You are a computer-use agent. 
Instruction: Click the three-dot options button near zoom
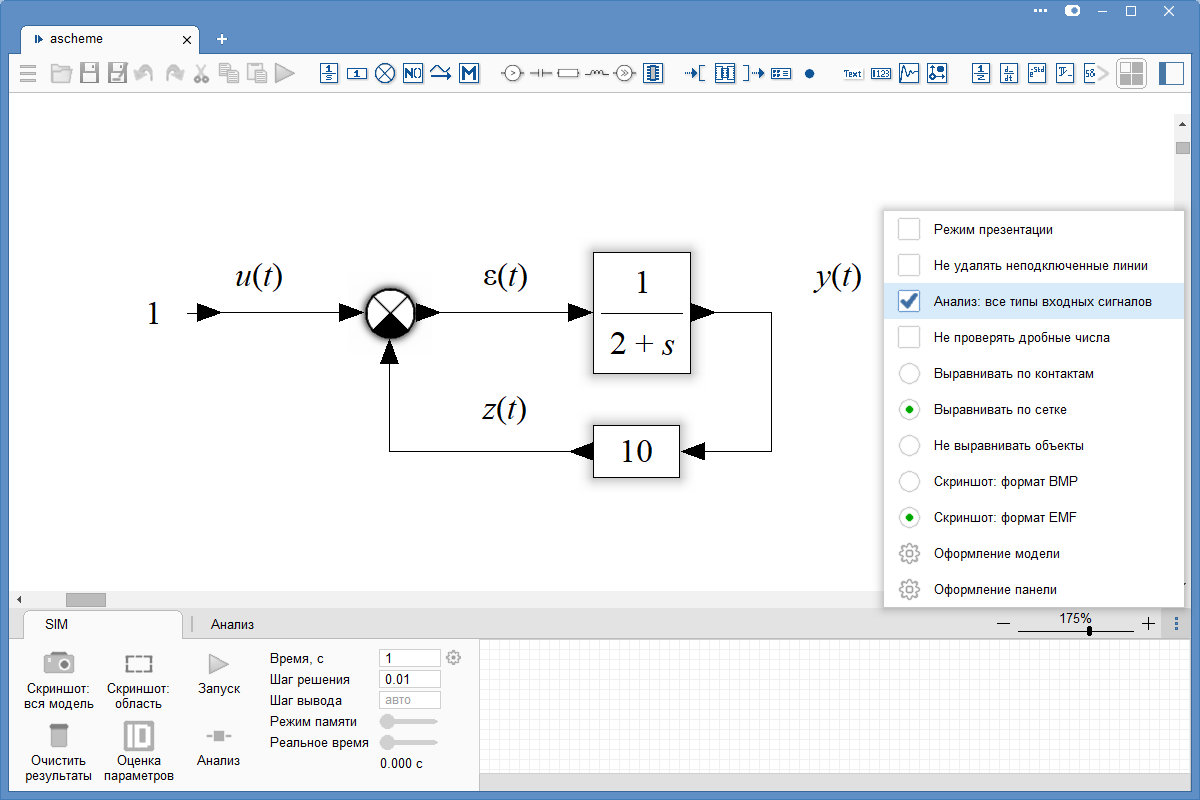(x=1175, y=623)
